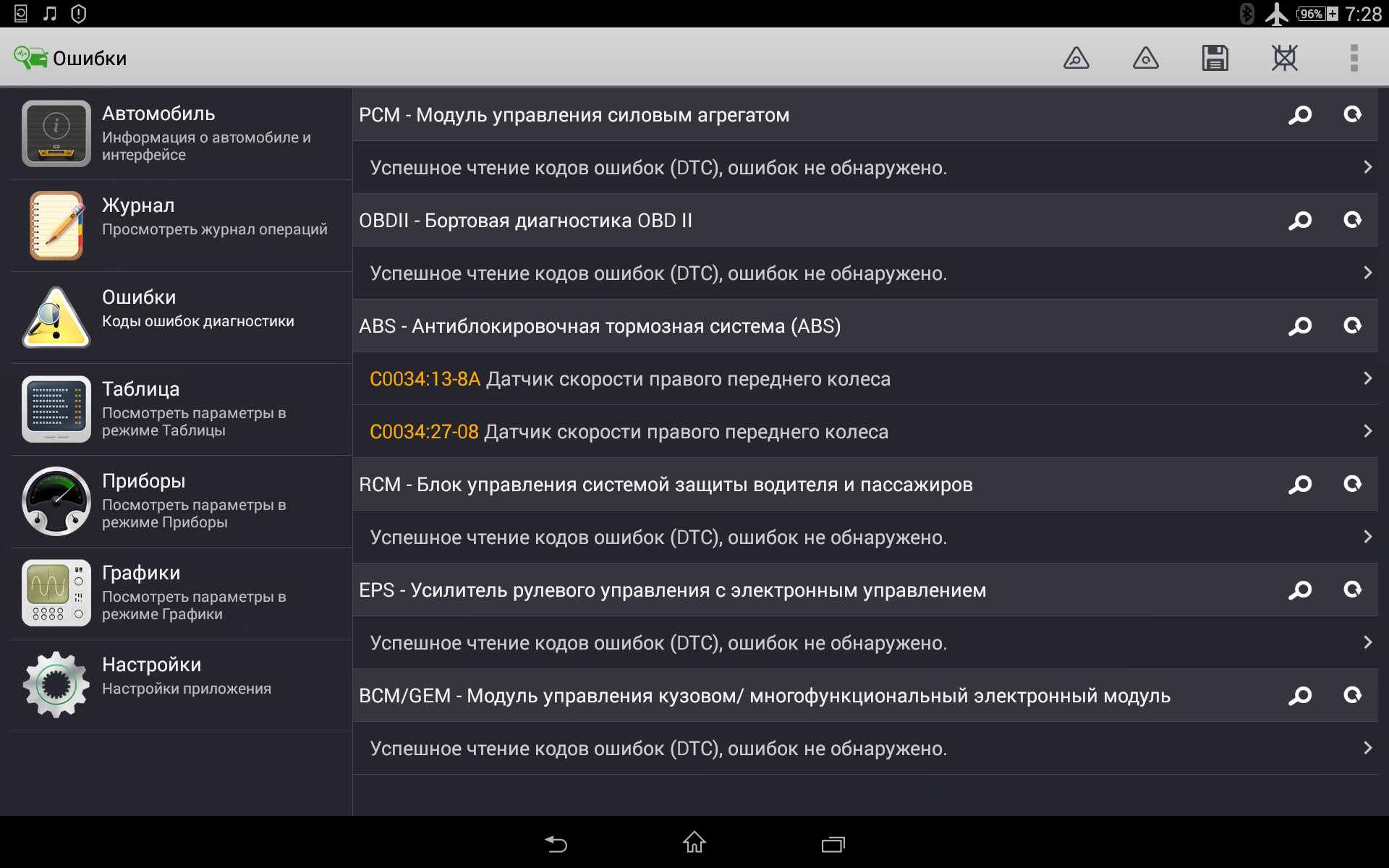
Task: Open the Журнал operations log
Action: [181, 226]
